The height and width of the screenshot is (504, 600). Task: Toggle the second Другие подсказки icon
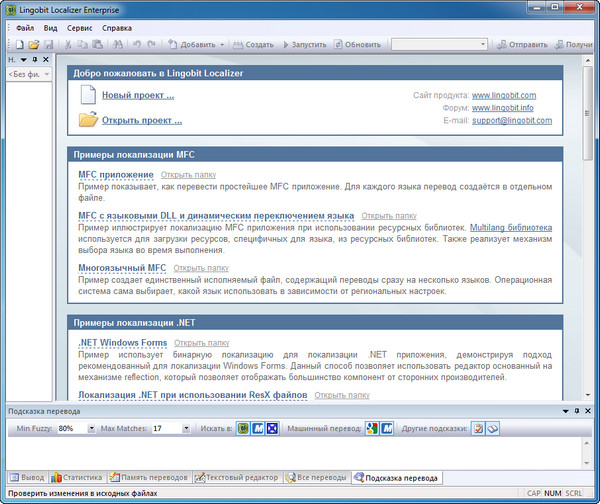coord(492,429)
